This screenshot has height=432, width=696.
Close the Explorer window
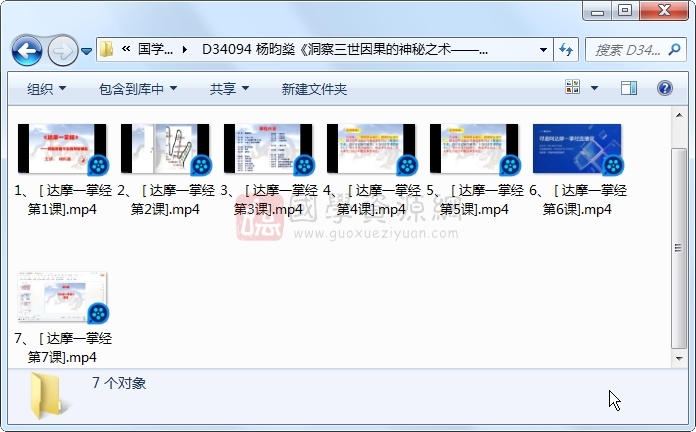pyautogui.click(x=664, y=11)
